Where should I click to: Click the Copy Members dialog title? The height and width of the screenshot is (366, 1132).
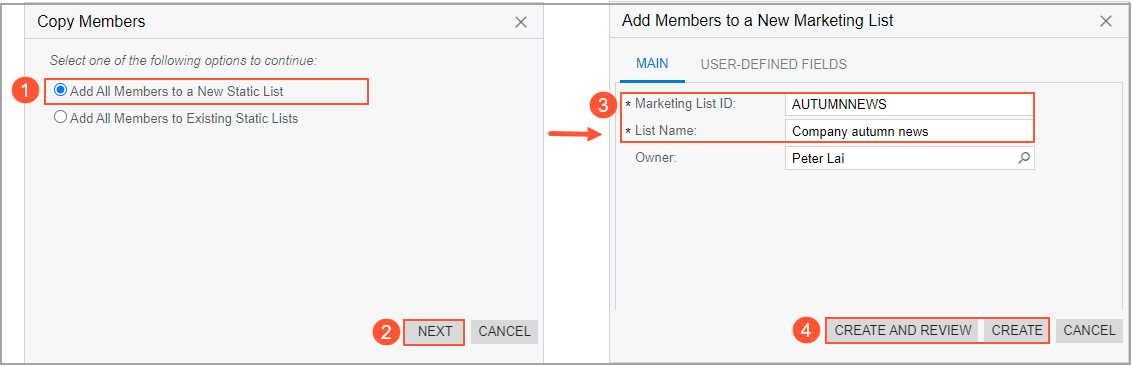pos(91,22)
